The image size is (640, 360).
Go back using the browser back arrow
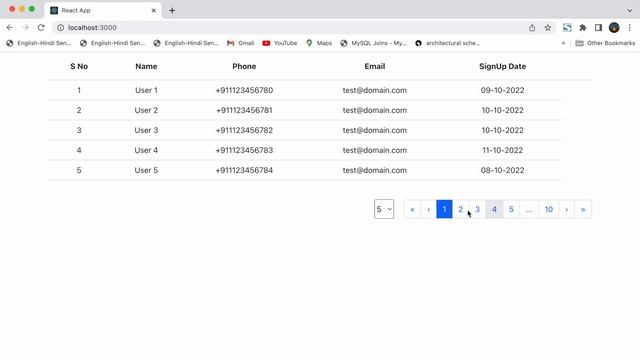10,28
